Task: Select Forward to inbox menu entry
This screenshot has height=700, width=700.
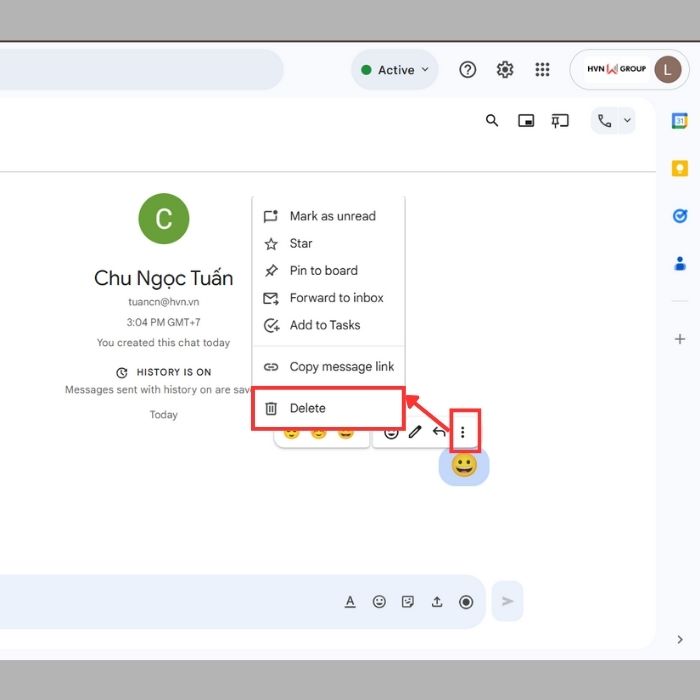Action: click(x=329, y=298)
